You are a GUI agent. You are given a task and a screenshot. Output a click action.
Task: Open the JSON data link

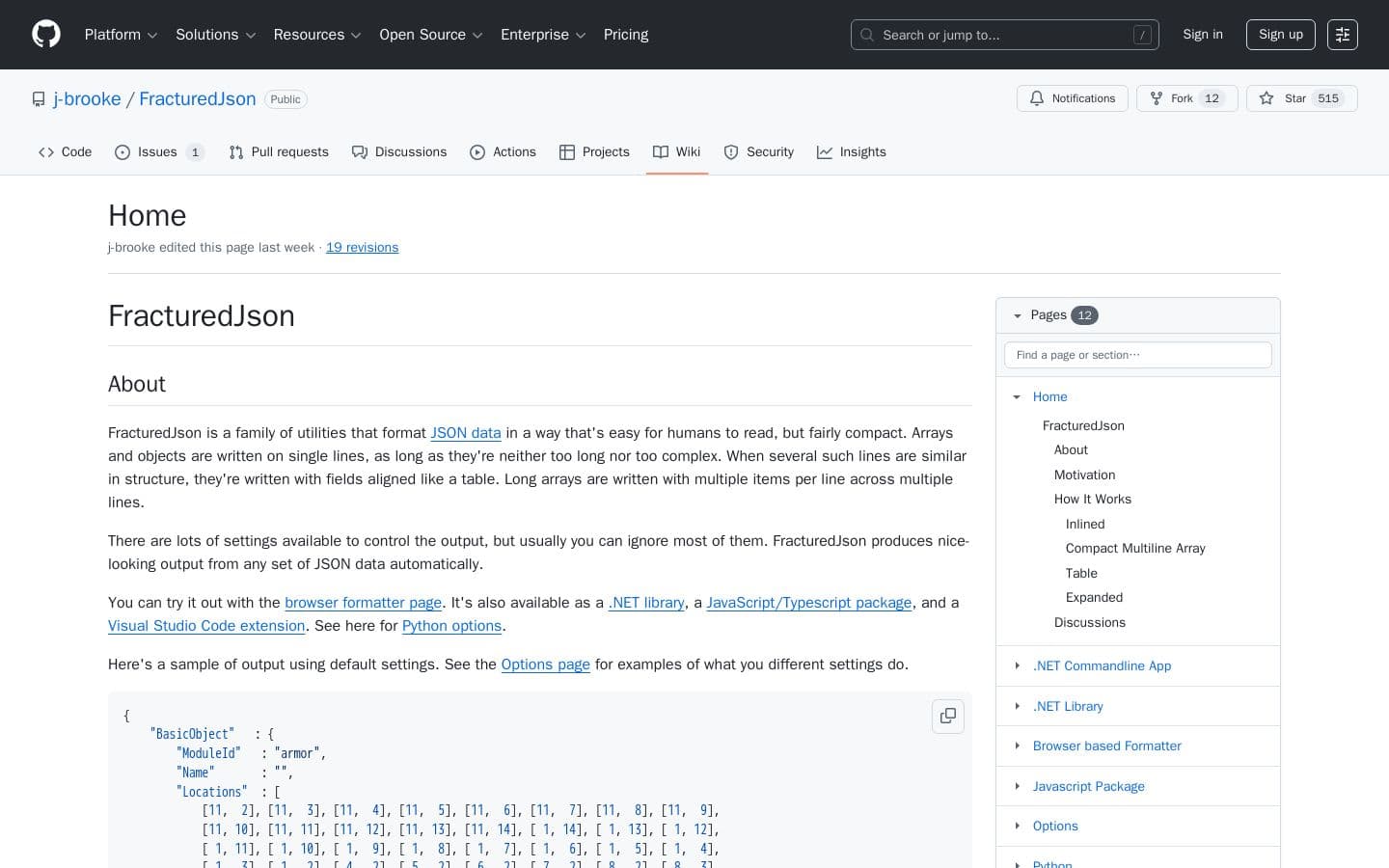click(466, 433)
